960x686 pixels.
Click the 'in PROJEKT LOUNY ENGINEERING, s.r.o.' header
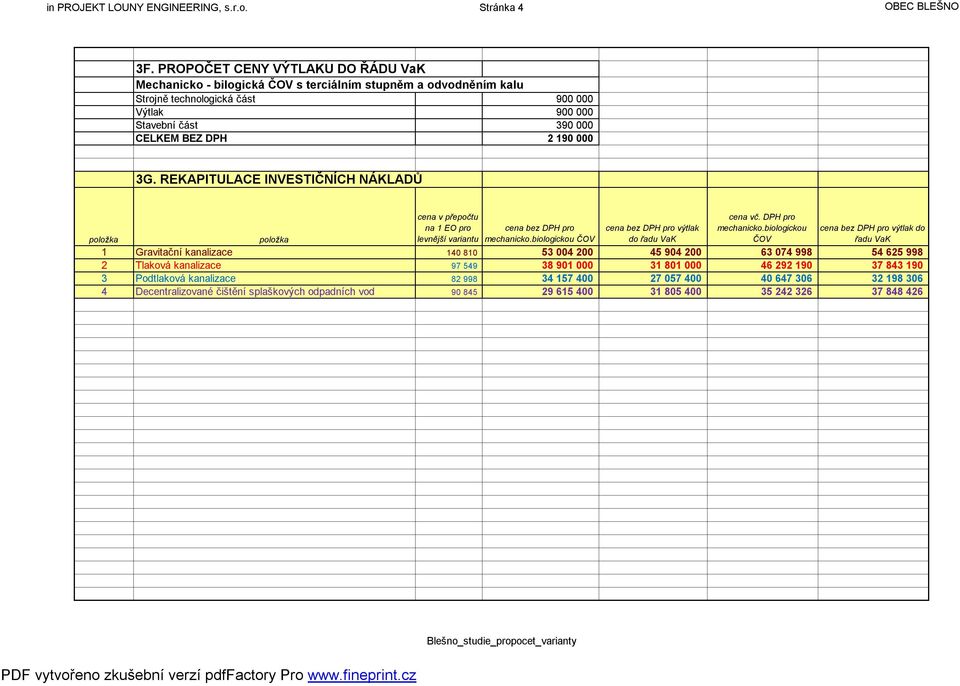click(x=147, y=8)
